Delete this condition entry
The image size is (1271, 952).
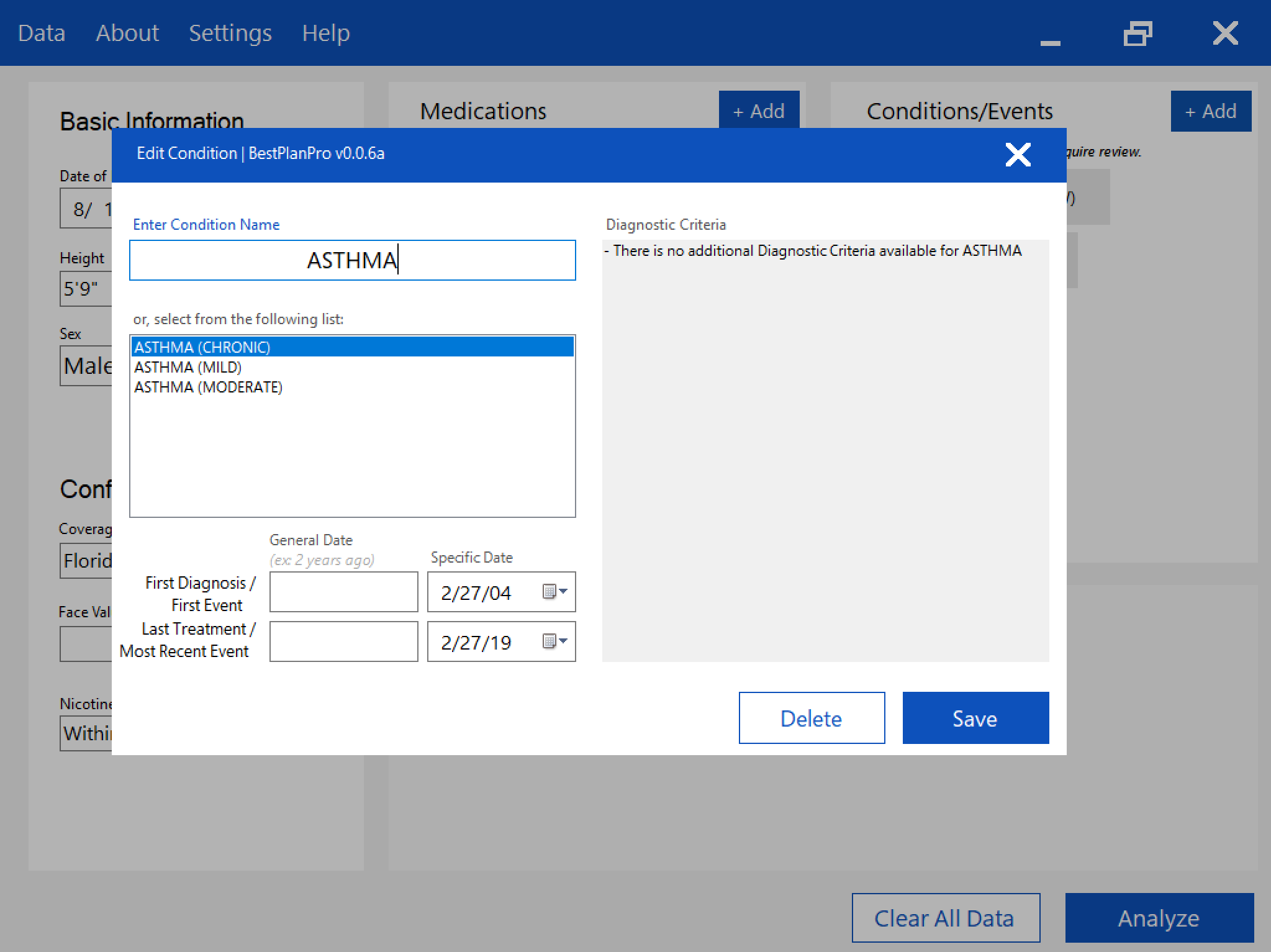811,718
